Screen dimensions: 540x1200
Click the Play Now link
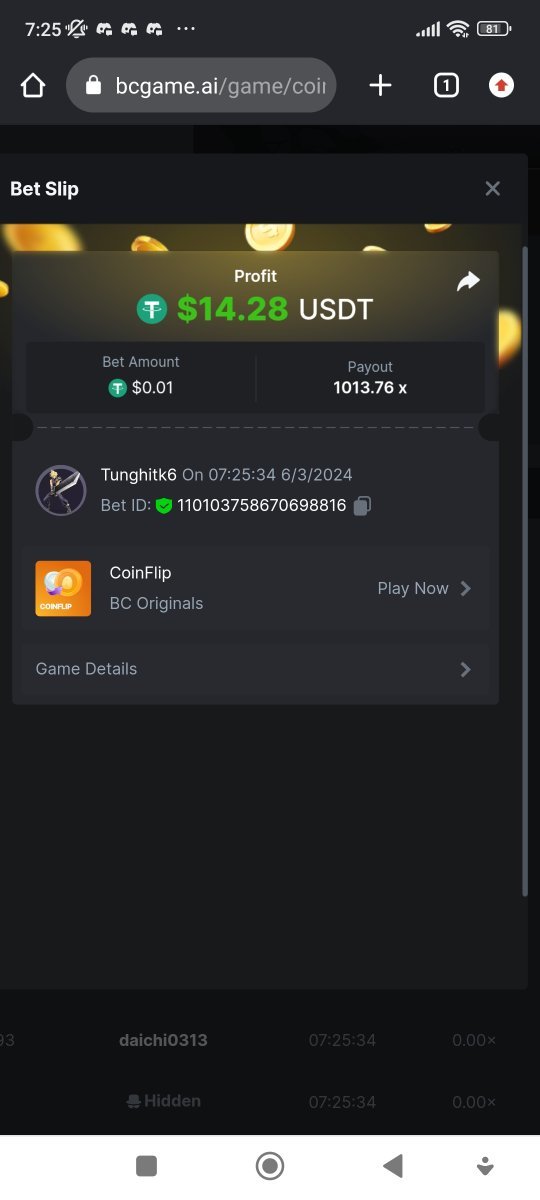(x=413, y=589)
